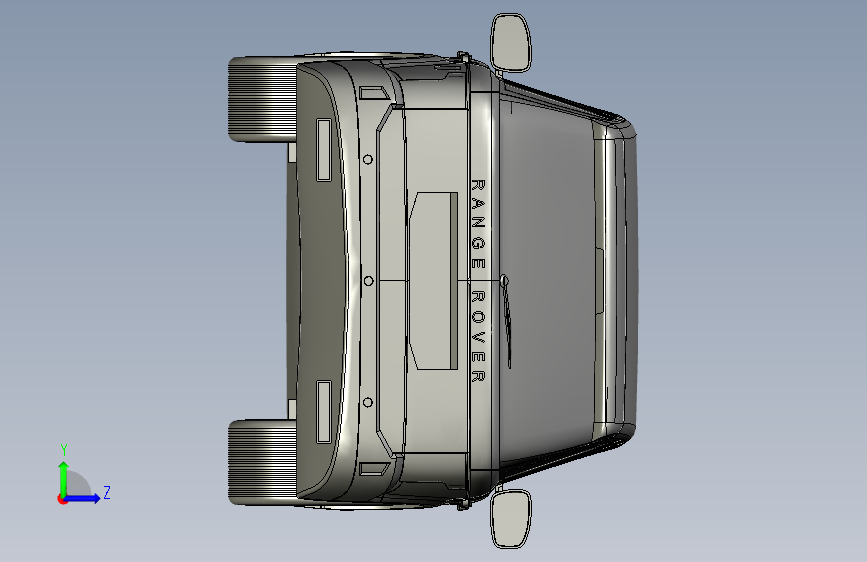Click the middle small circle on the bumper

[x=368, y=281]
